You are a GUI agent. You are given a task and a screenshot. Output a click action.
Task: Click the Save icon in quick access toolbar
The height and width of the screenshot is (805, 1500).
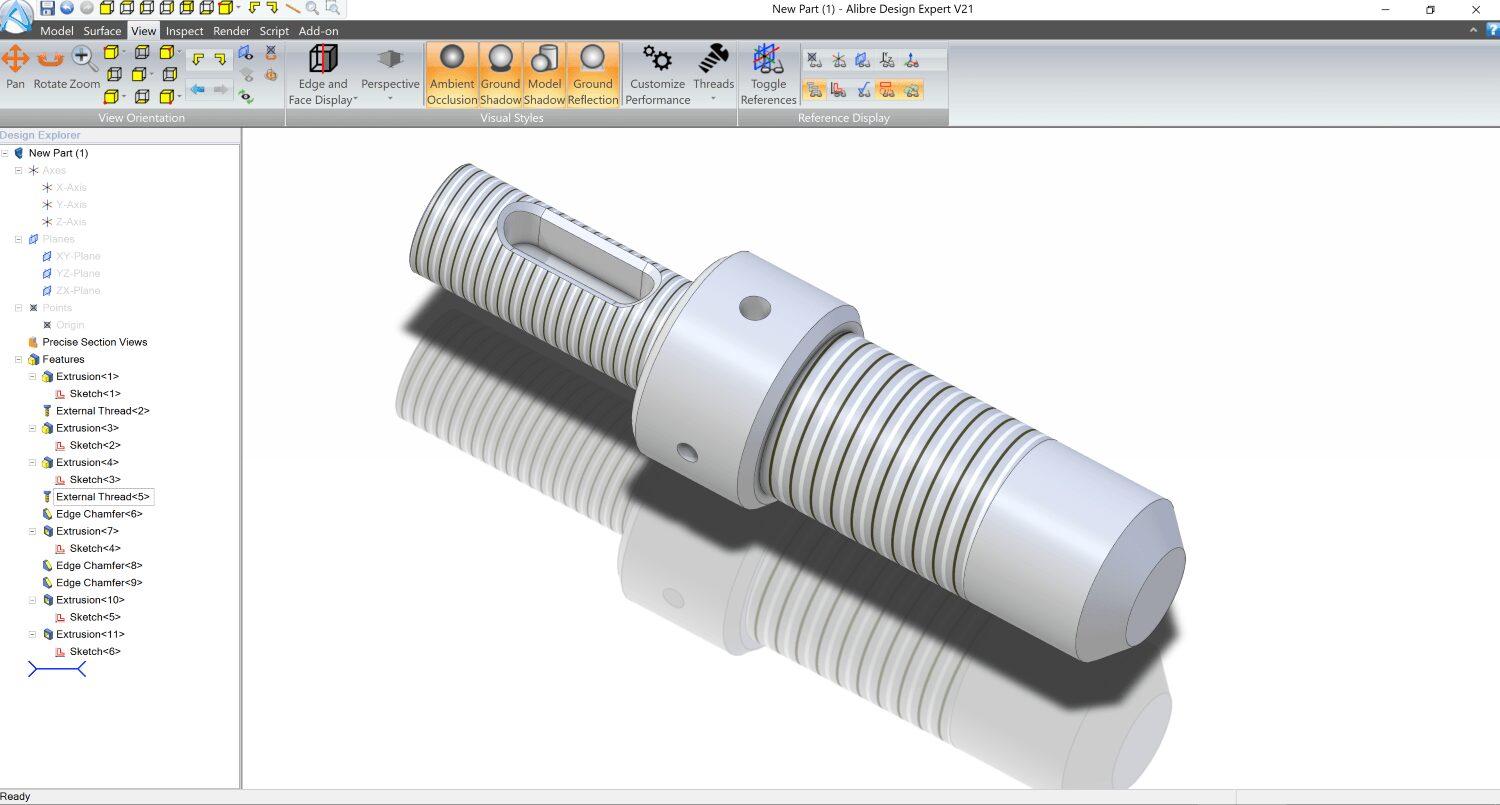(47, 8)
